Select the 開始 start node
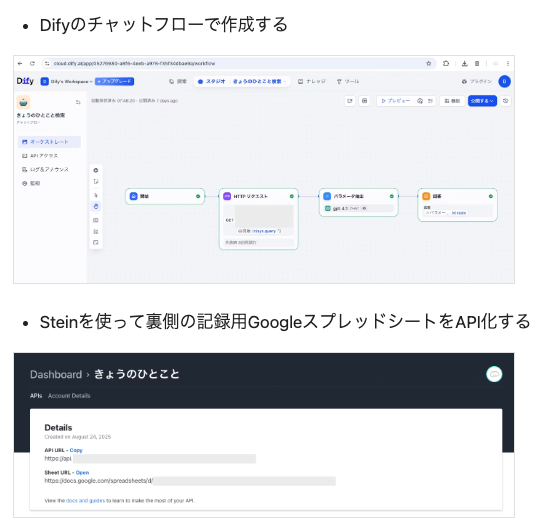539x532 pixels. point(165,196)
